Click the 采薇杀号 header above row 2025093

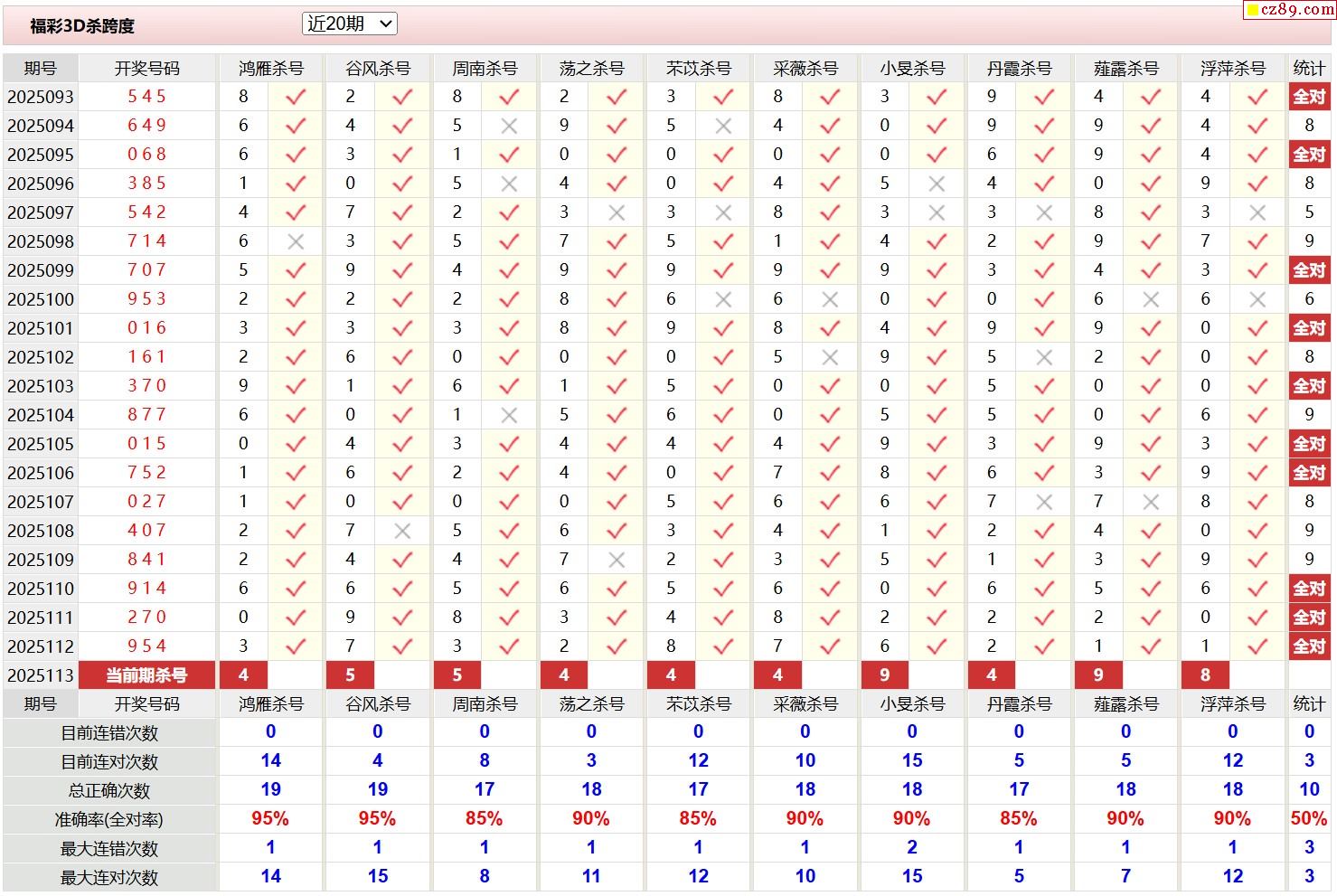pyautogui.click(x=805, y=69)
